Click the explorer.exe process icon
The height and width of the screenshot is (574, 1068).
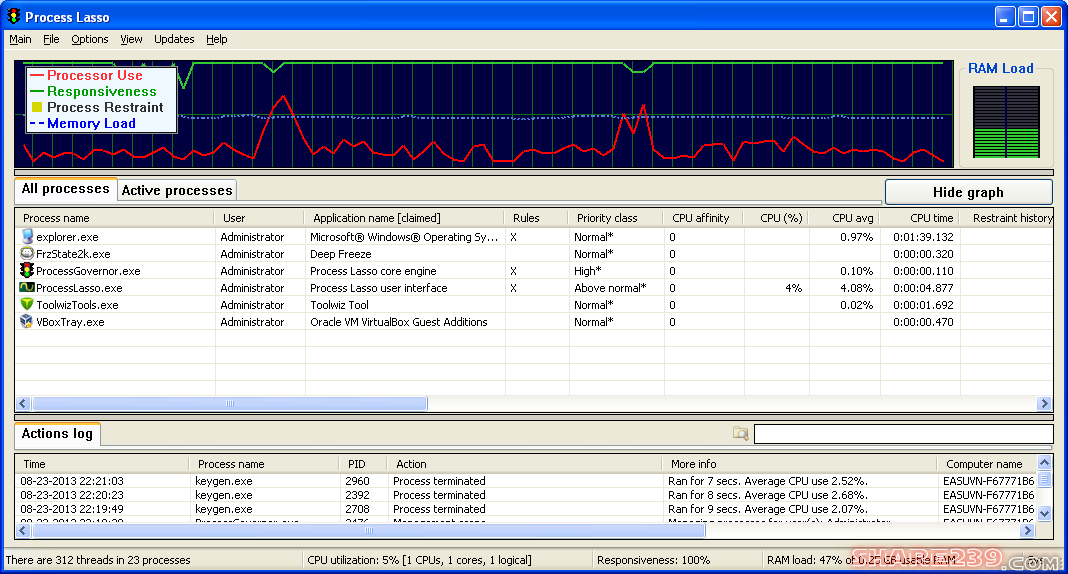point(27,236)
